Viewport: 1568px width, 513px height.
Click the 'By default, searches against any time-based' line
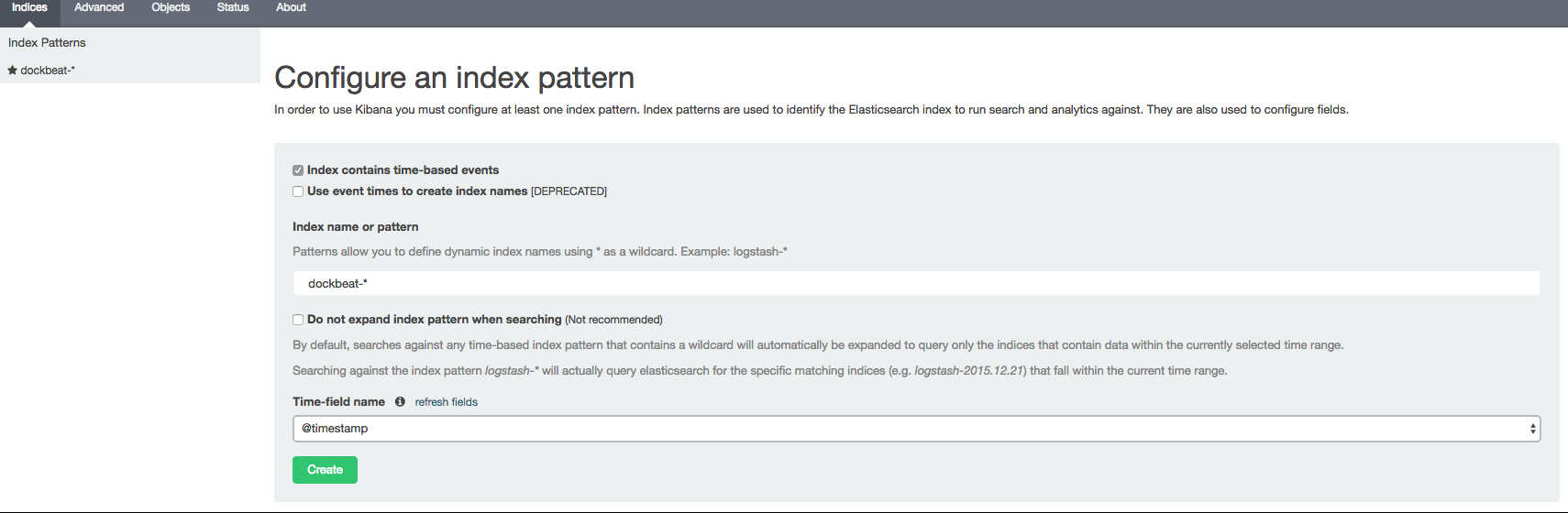point(818,345)
